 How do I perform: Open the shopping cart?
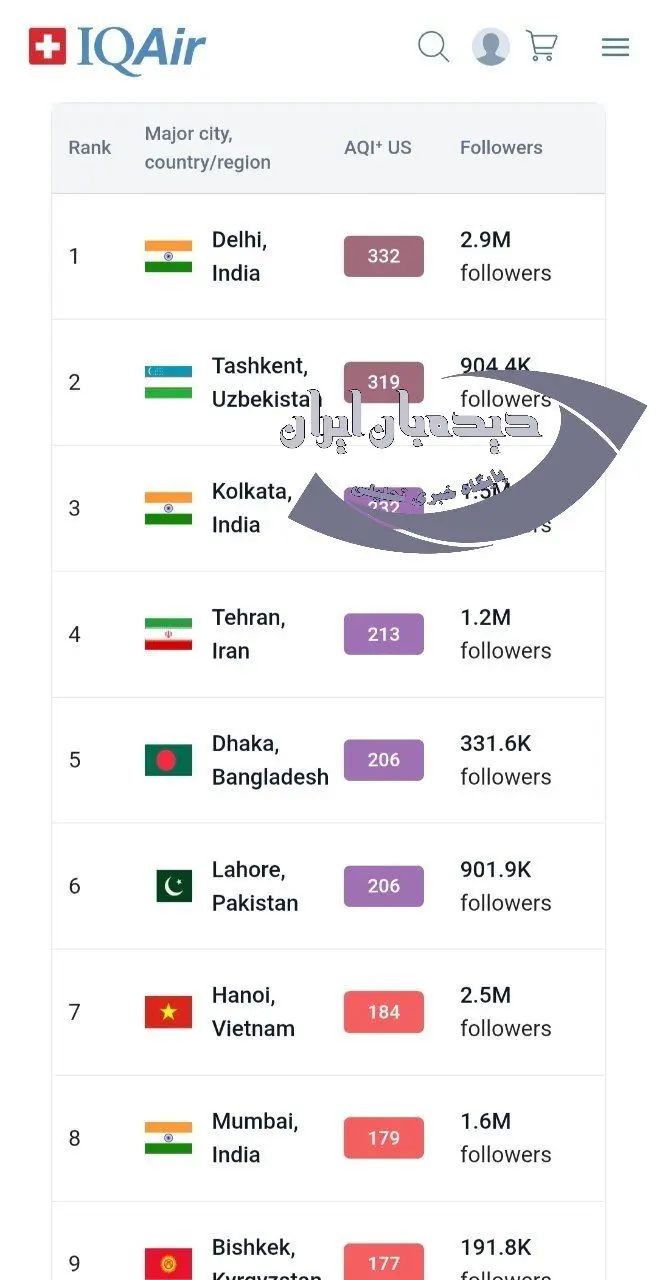pos(542,47)
